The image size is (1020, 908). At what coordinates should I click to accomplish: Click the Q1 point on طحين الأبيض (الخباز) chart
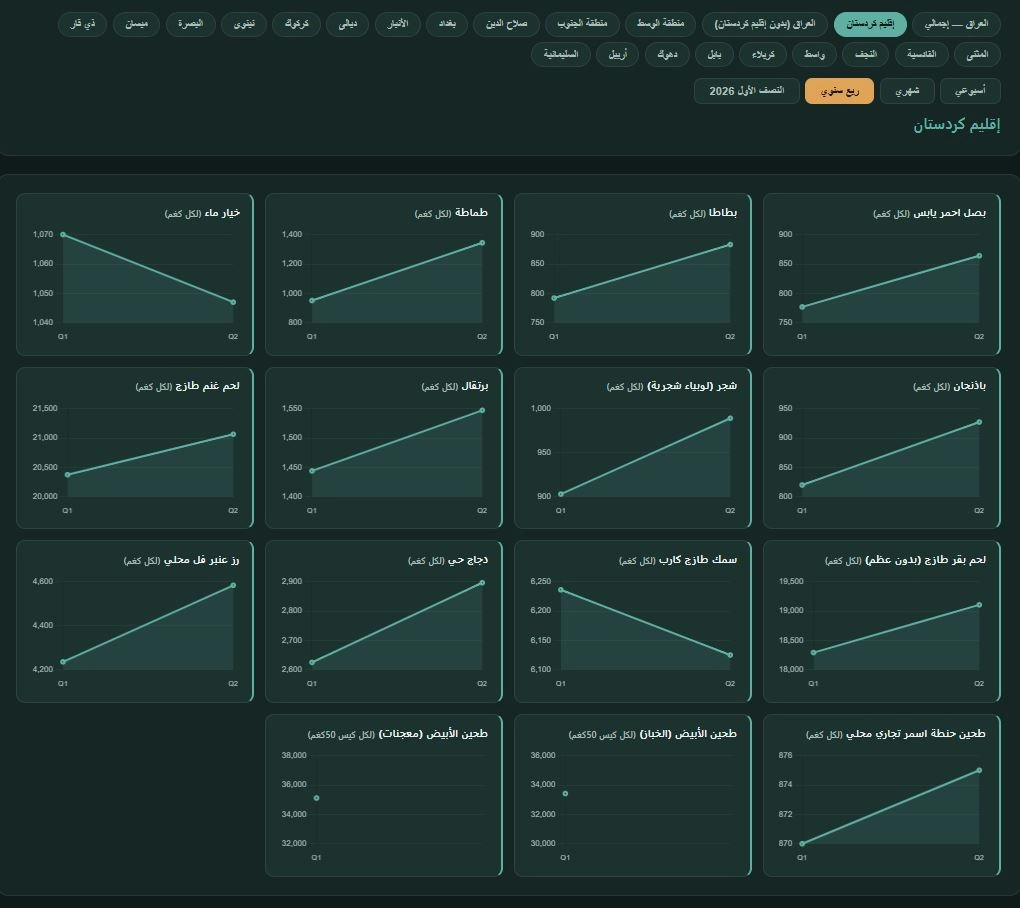tap(565, 794)
